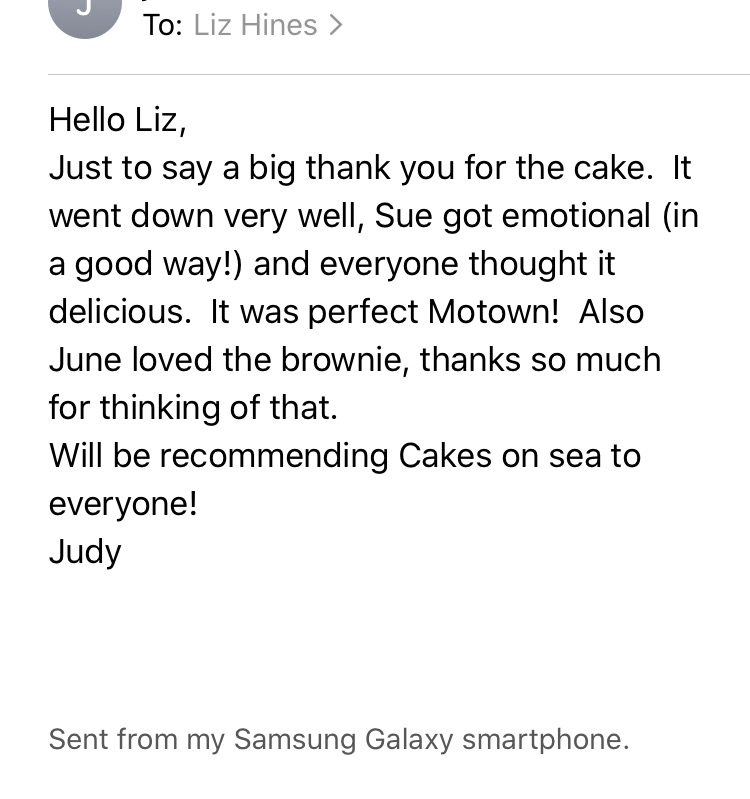Tap the sender avatar with letter J
This screenshot has width=750, height=799.
[x=85, y=10]
